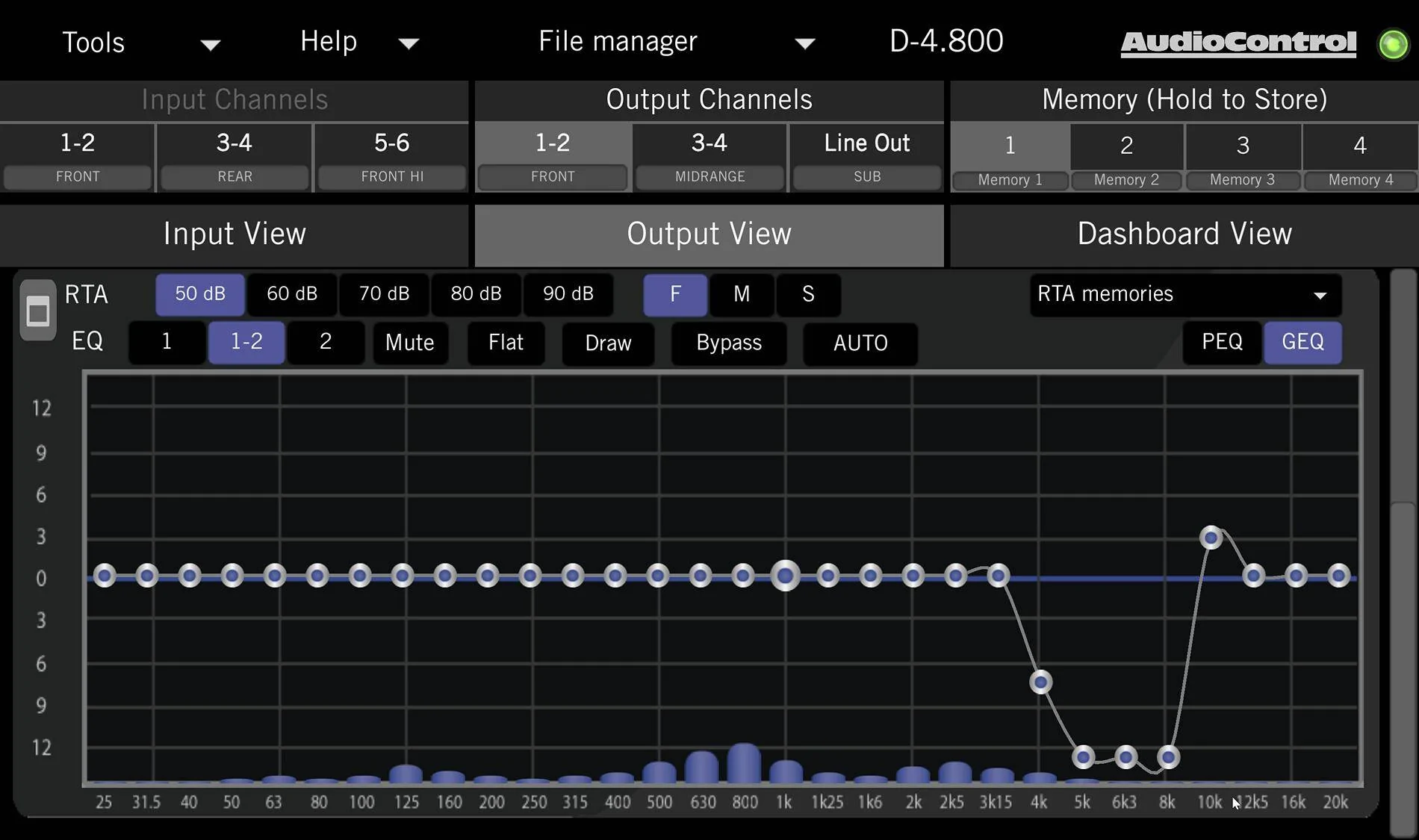The image size is (1419, 840).
Task: Click the D-4.800 device name
Action: 946,42
